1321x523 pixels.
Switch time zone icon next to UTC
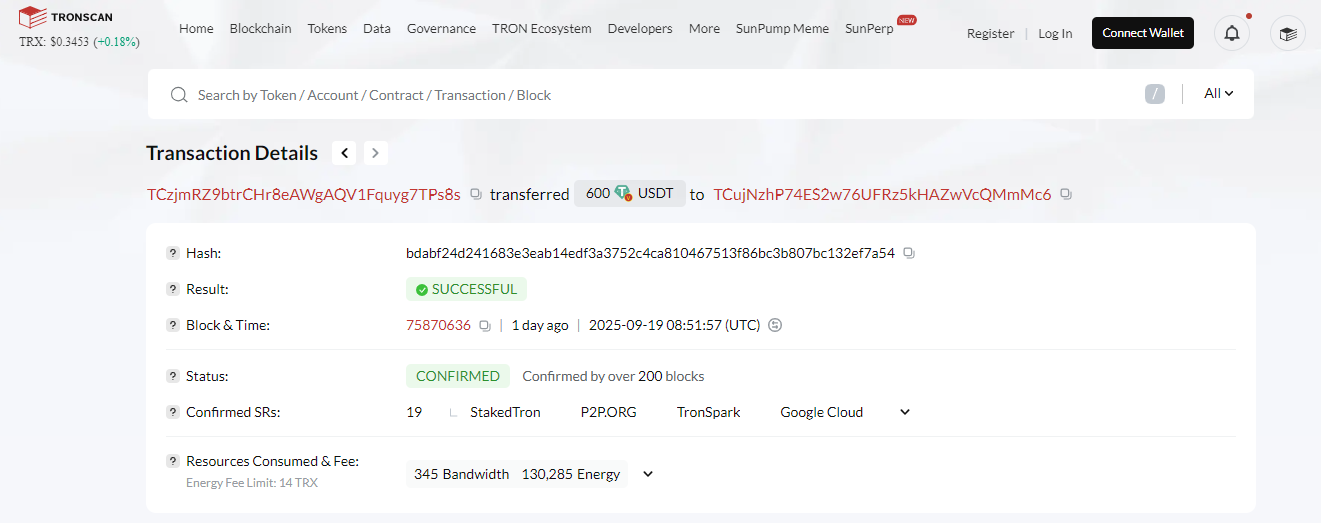point(775,325)
